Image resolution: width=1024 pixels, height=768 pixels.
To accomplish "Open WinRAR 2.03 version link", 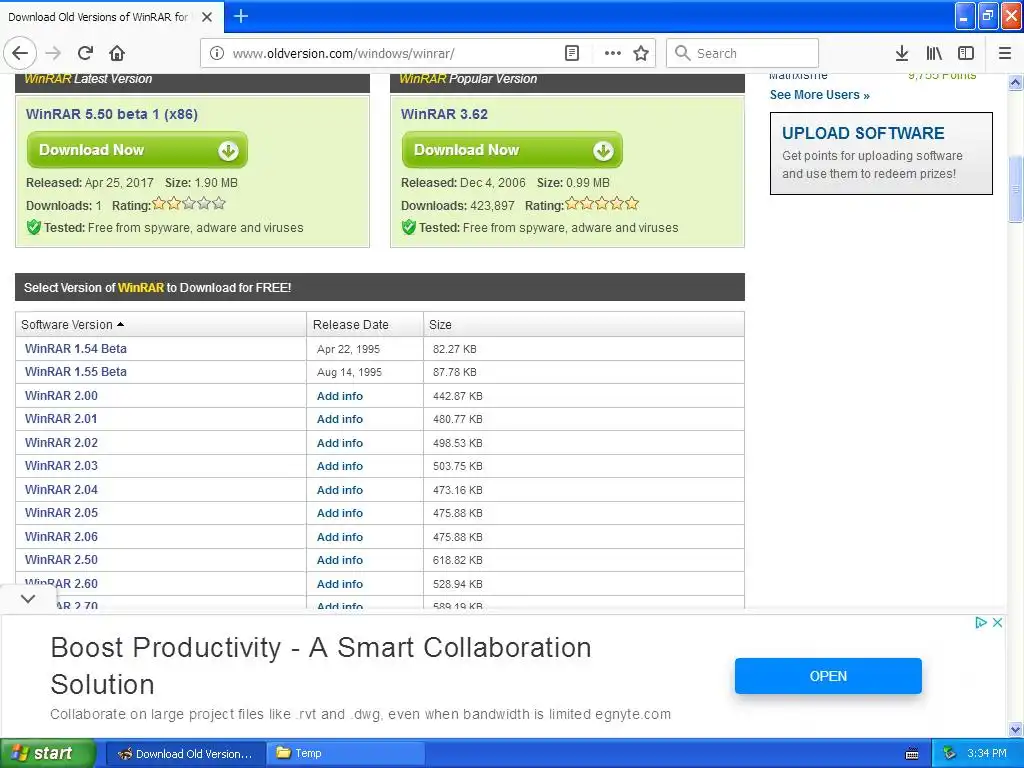I will (61, 466).
